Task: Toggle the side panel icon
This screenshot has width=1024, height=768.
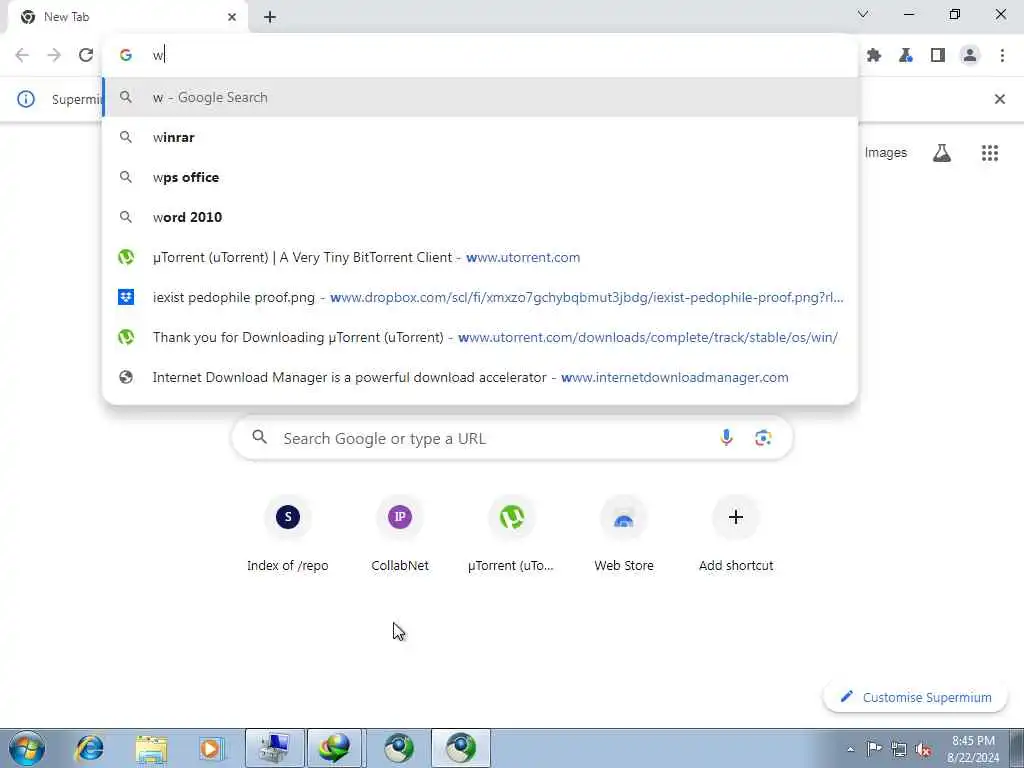Action: tap(938, 56)
